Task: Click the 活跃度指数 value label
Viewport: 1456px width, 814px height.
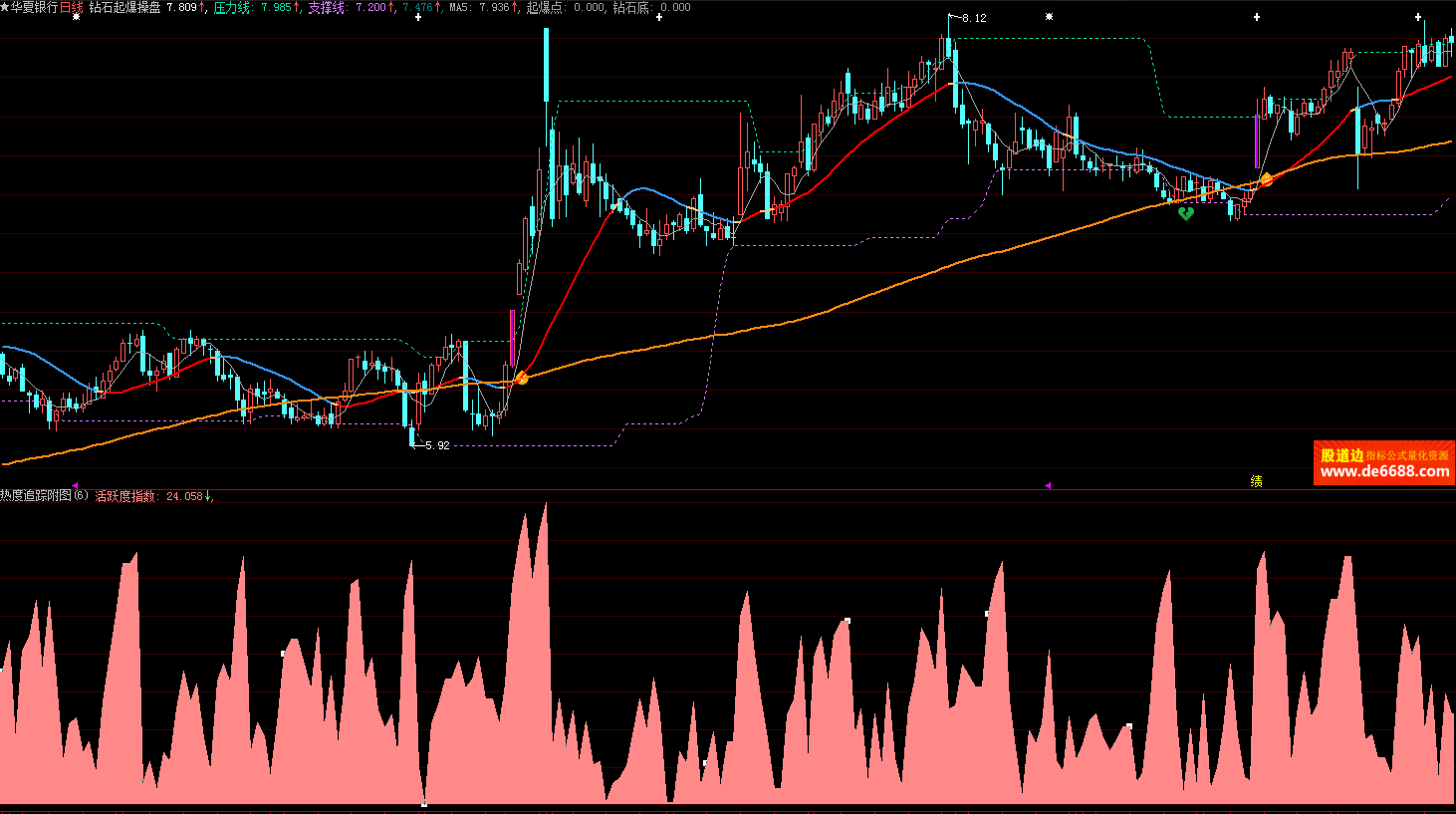Action: (149, 495)
